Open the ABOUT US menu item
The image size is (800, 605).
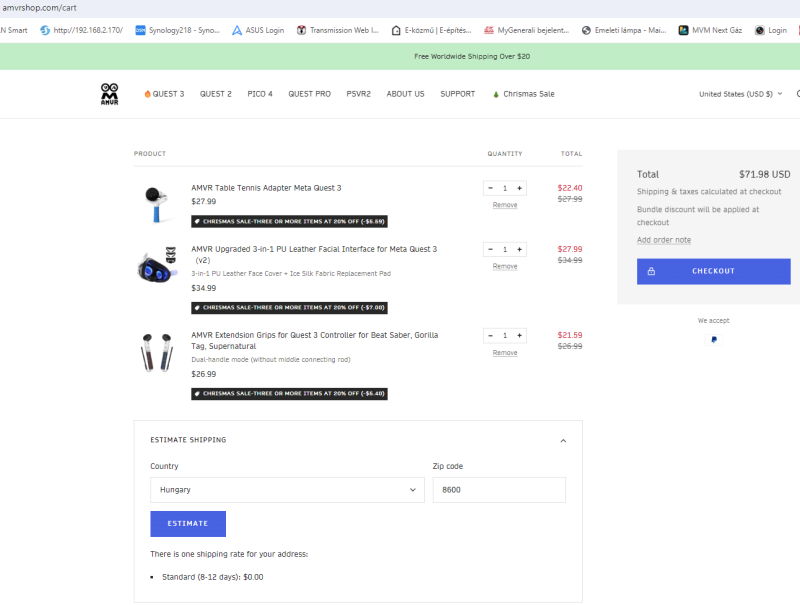pyautogui.click(x=405, y=94)
